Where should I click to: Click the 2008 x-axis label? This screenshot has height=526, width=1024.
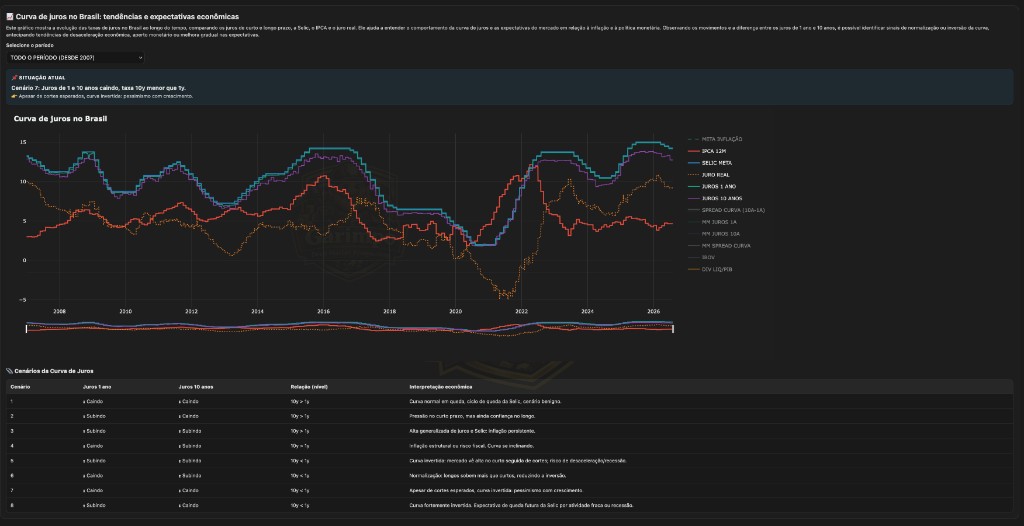point(59,310)
